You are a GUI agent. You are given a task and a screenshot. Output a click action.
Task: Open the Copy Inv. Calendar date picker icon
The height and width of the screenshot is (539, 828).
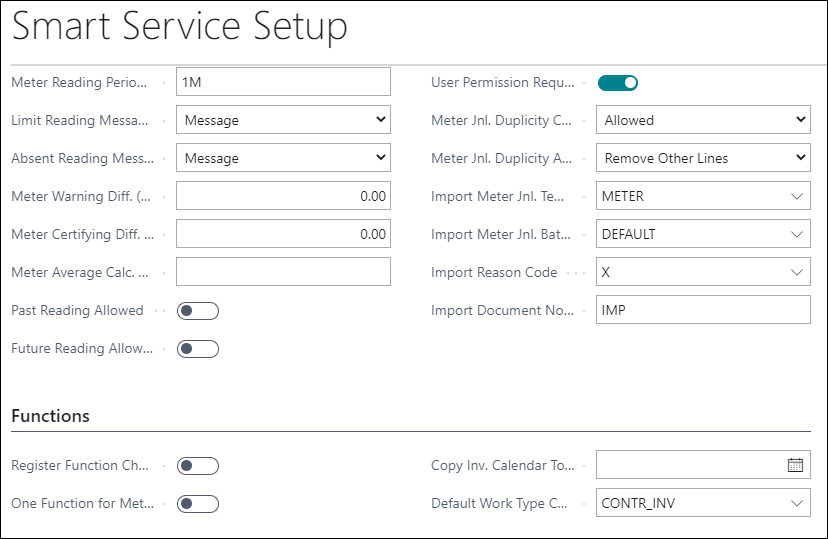coord(795,465)
